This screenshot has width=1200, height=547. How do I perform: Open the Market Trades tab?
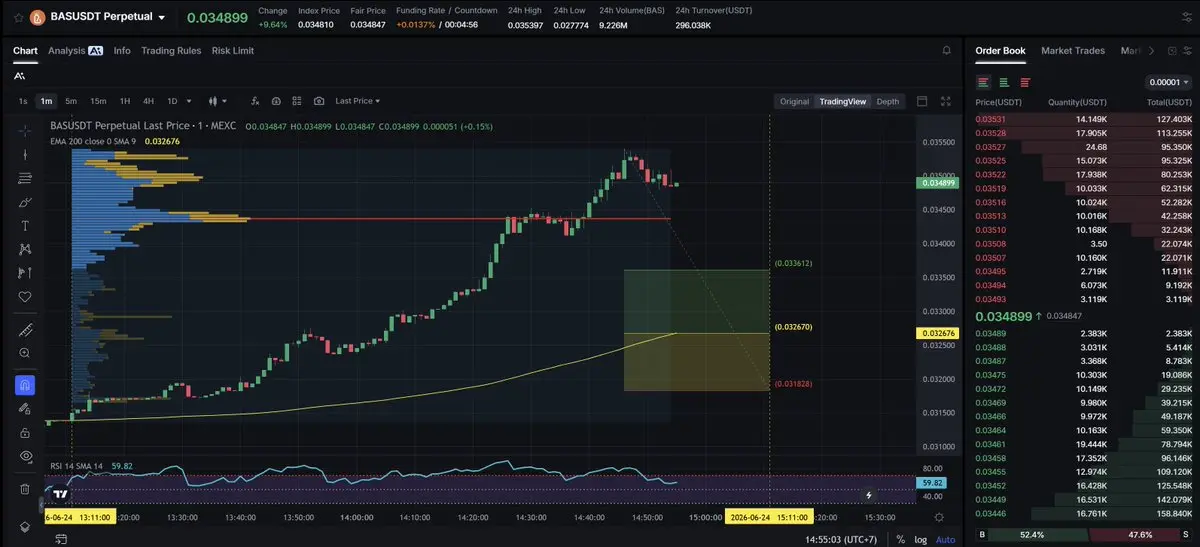tap(1073, 50)
